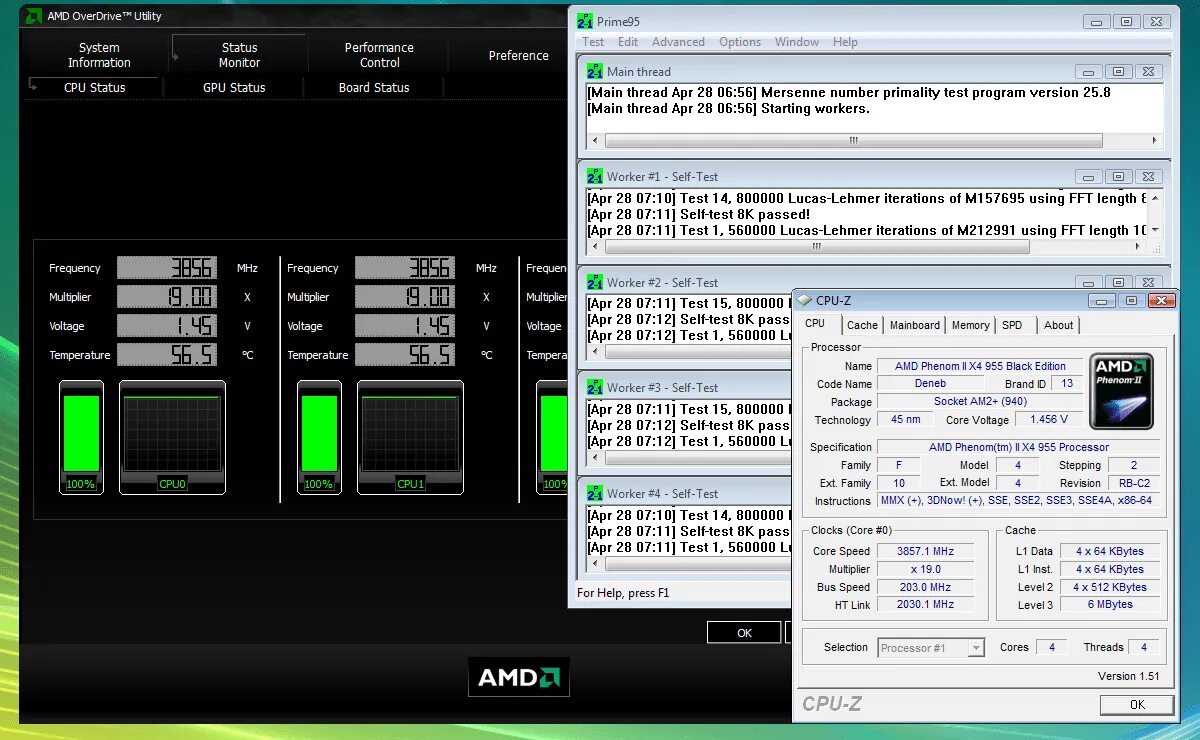Image resolution: width=1200 pixels, height=740 pixels.
Task: Click the CPU1 Frequency 3856 readout
Action: [404, 268]
